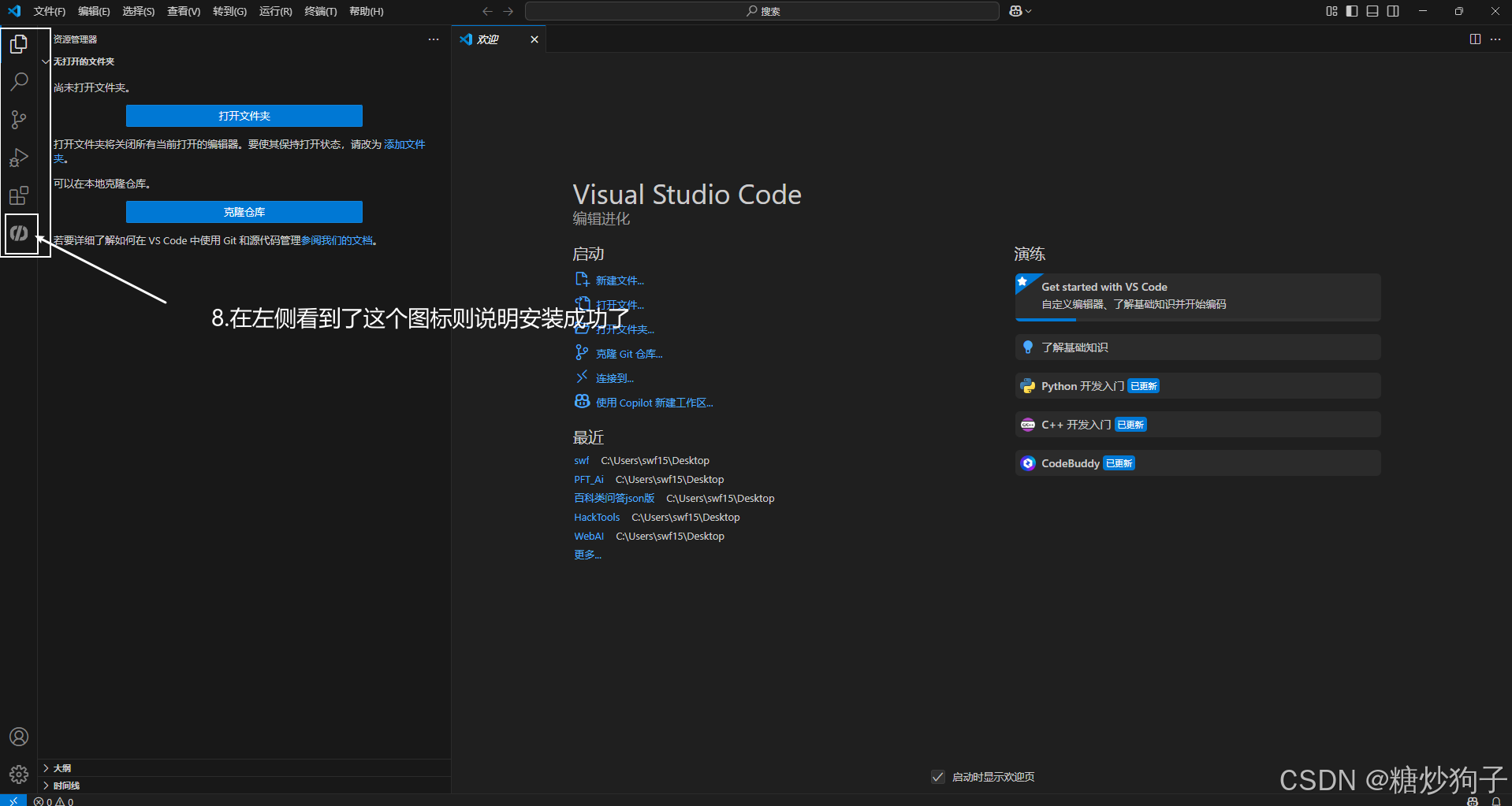Open the Source Control view
Image resolution: width=1512 pixels, height=806 pixels.
click(19, 120)
